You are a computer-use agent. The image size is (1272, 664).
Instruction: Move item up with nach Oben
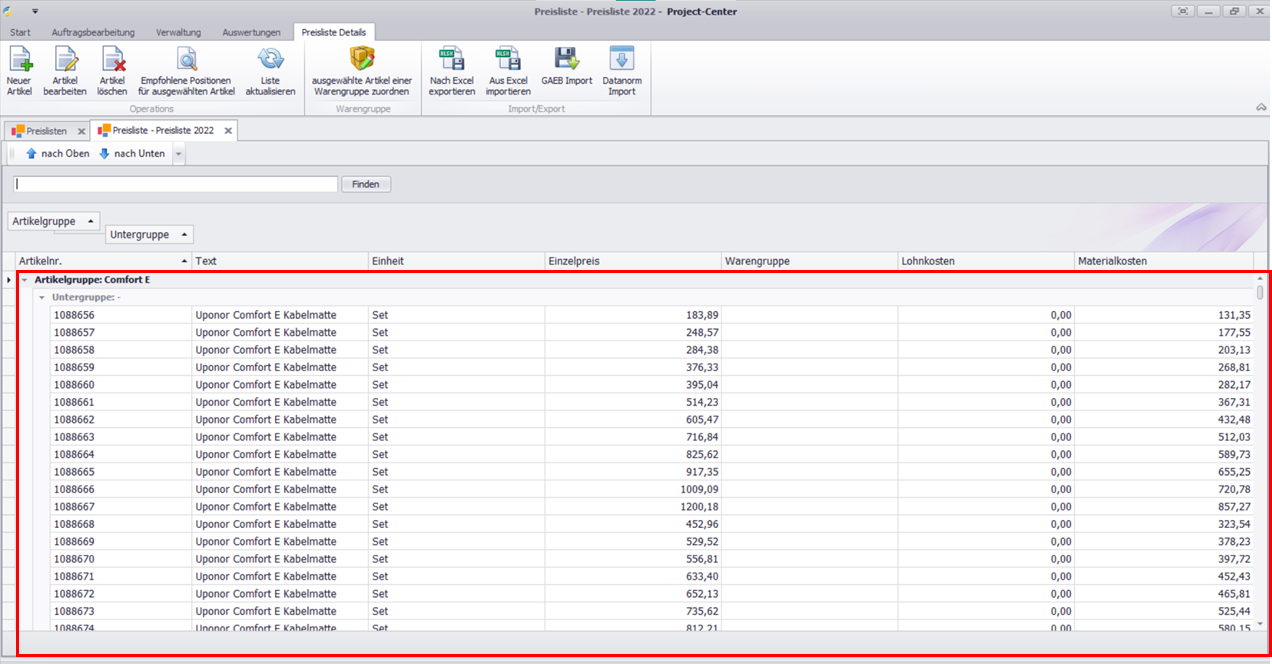(x=57, y=154)
